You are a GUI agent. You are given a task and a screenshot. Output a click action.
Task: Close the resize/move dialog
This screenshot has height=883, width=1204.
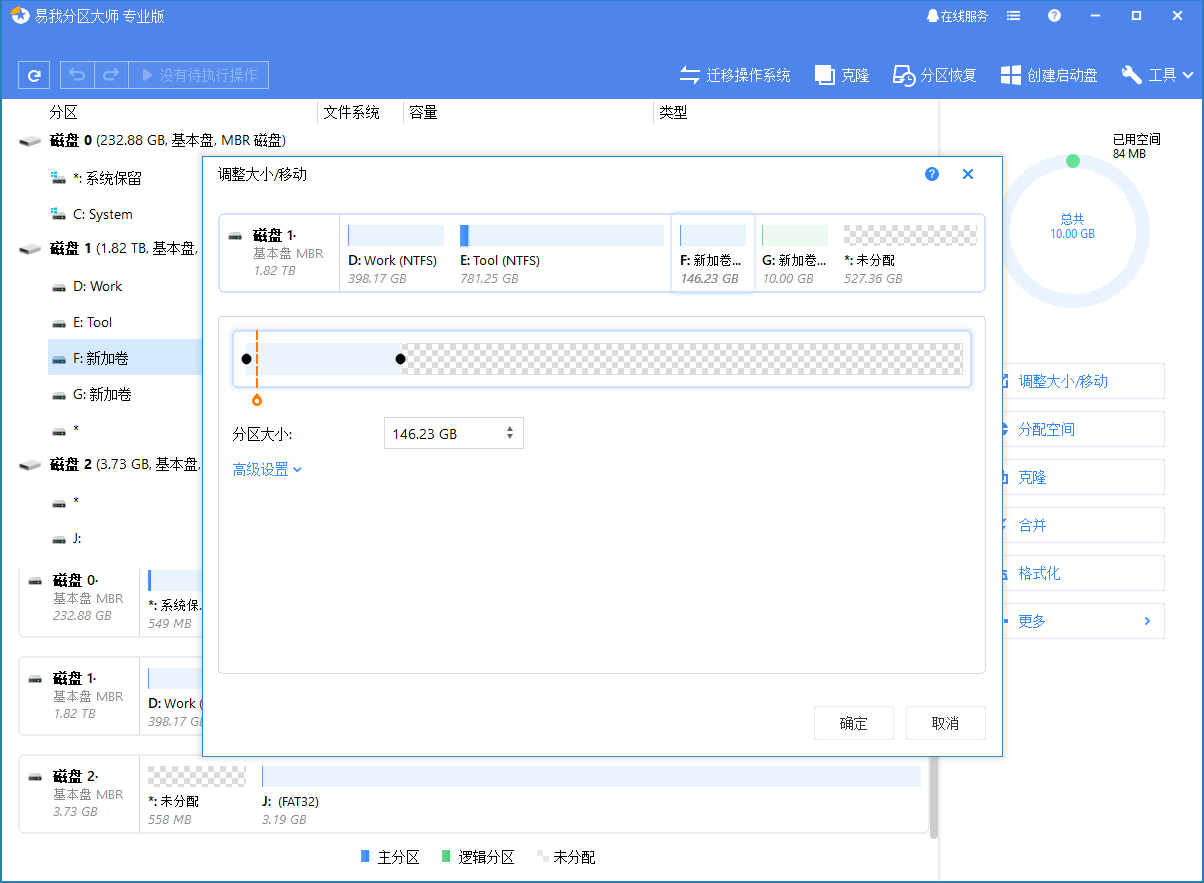pyautogui.click(x=968, y=174)
